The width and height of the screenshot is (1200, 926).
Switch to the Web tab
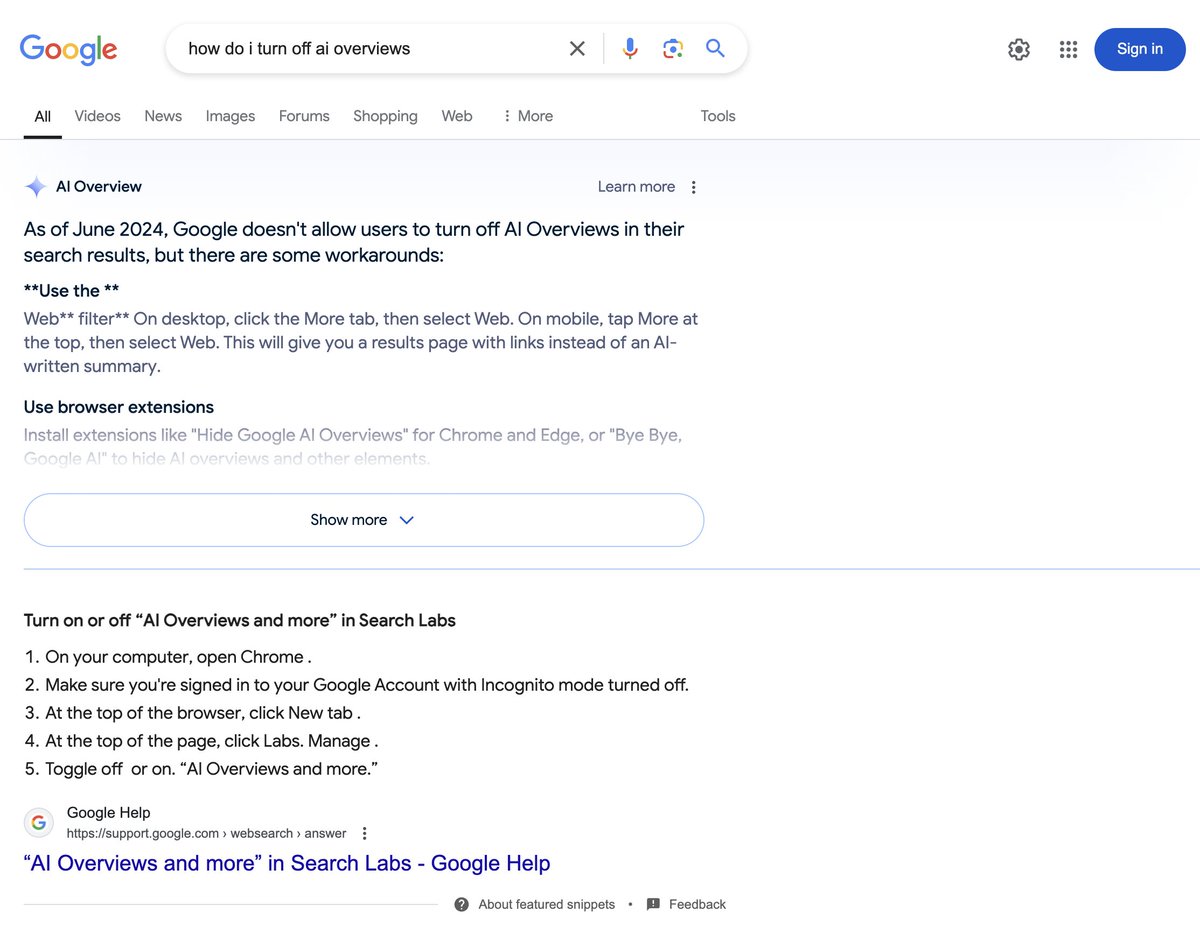[x=457, y=116]
